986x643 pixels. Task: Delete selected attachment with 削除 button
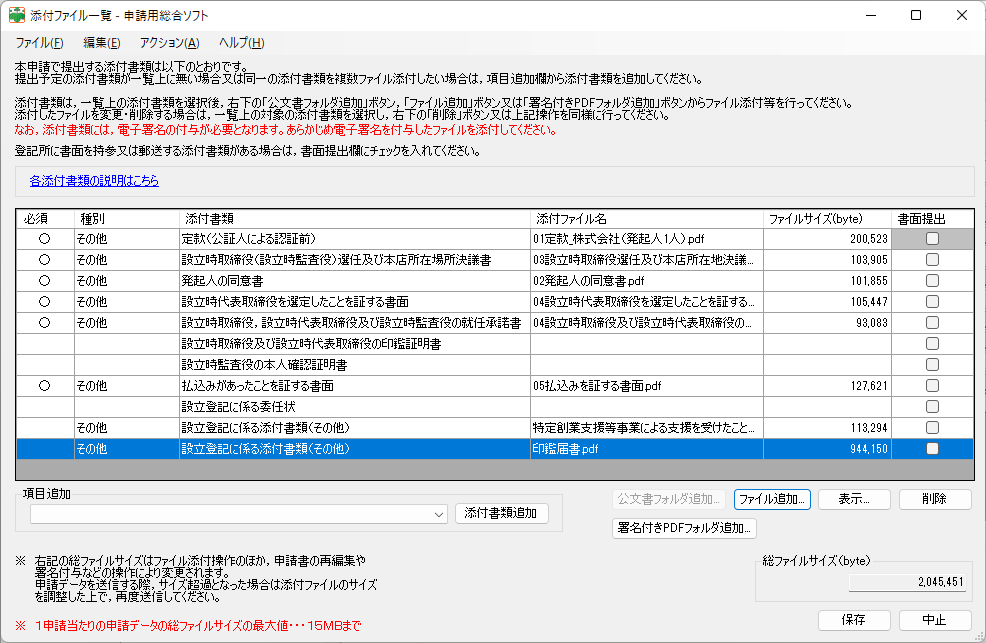935,499
